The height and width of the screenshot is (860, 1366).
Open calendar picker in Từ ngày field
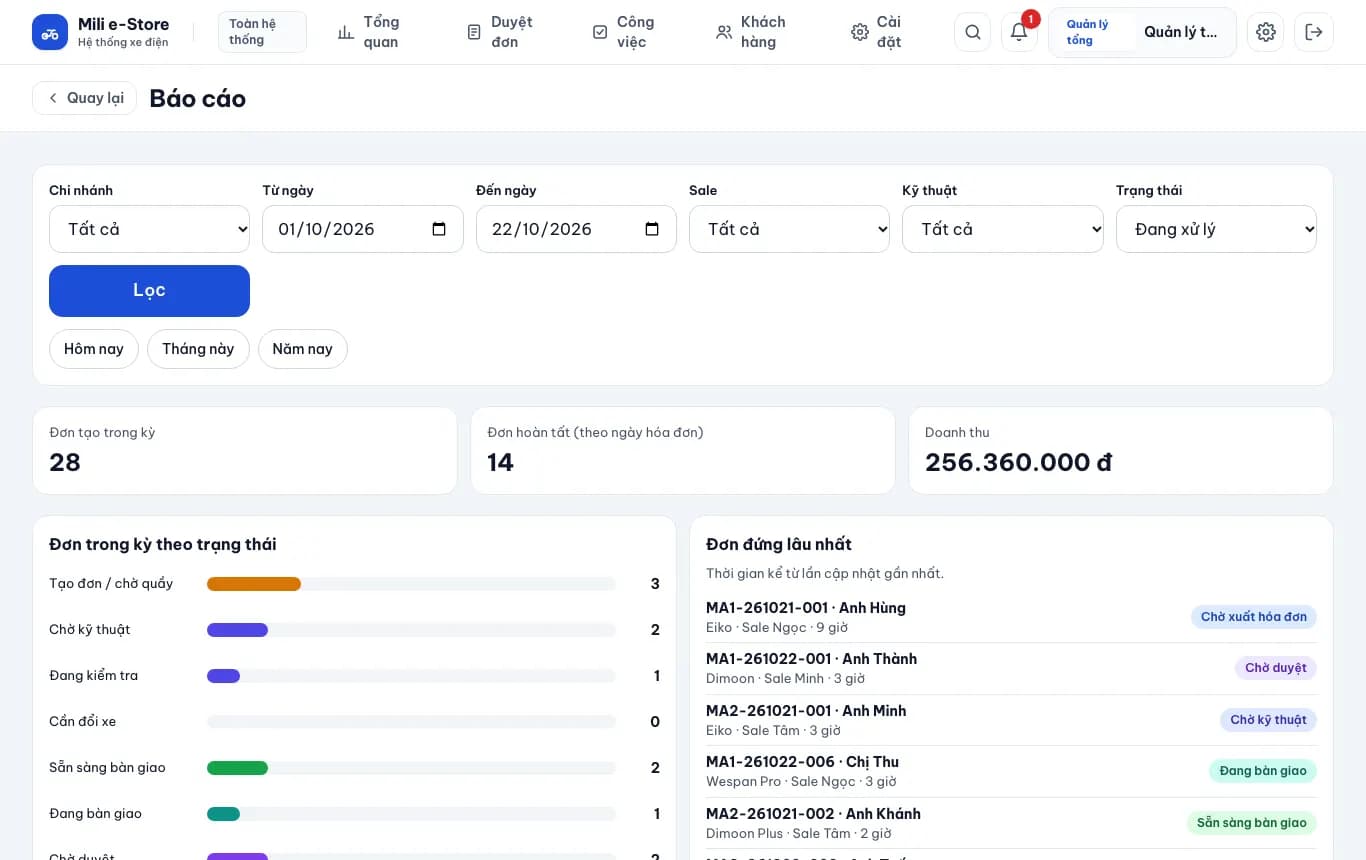[439, 229]
